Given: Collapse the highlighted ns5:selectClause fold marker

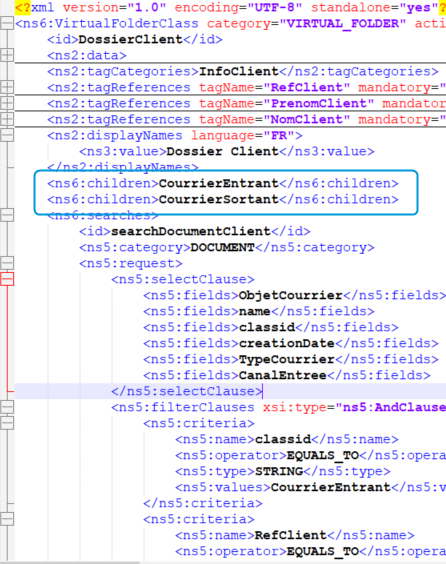Looking at the screenshot, I should tap(7, 279).
